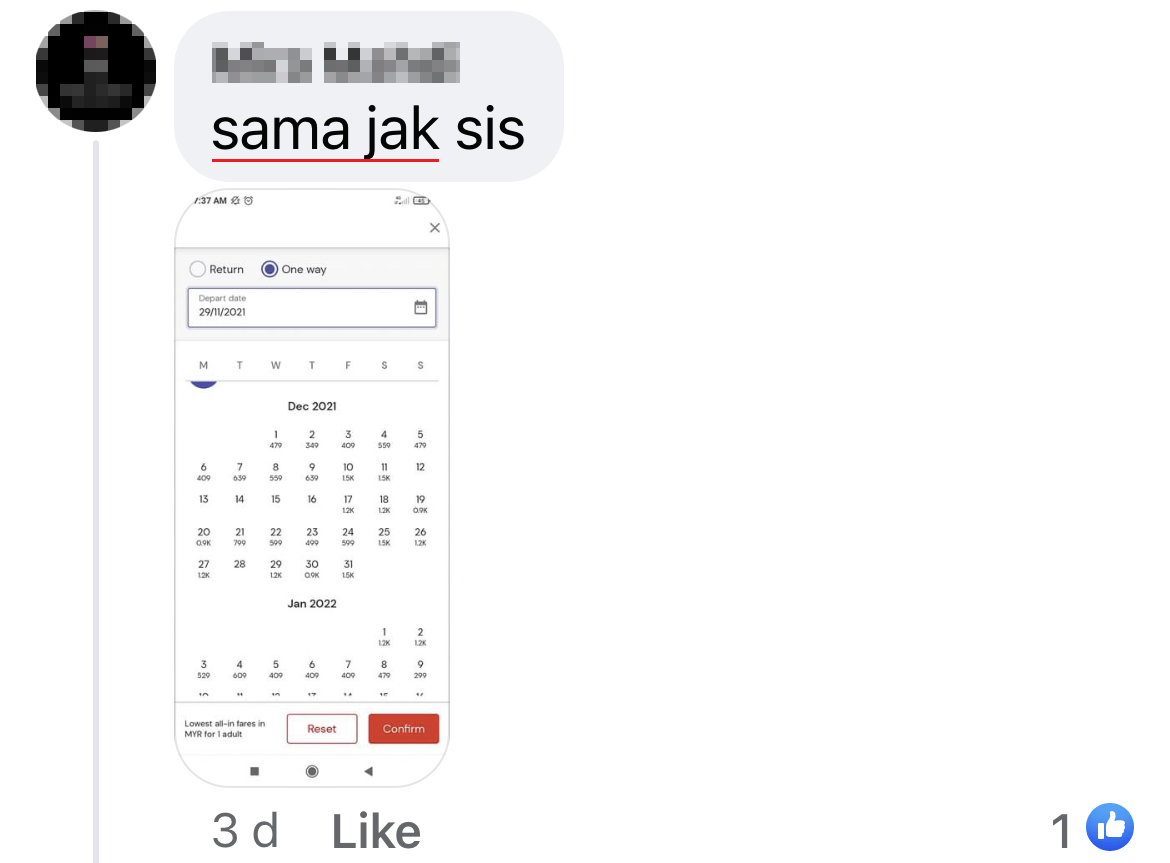Click the 3 d comment timestamp

point(245,831)
